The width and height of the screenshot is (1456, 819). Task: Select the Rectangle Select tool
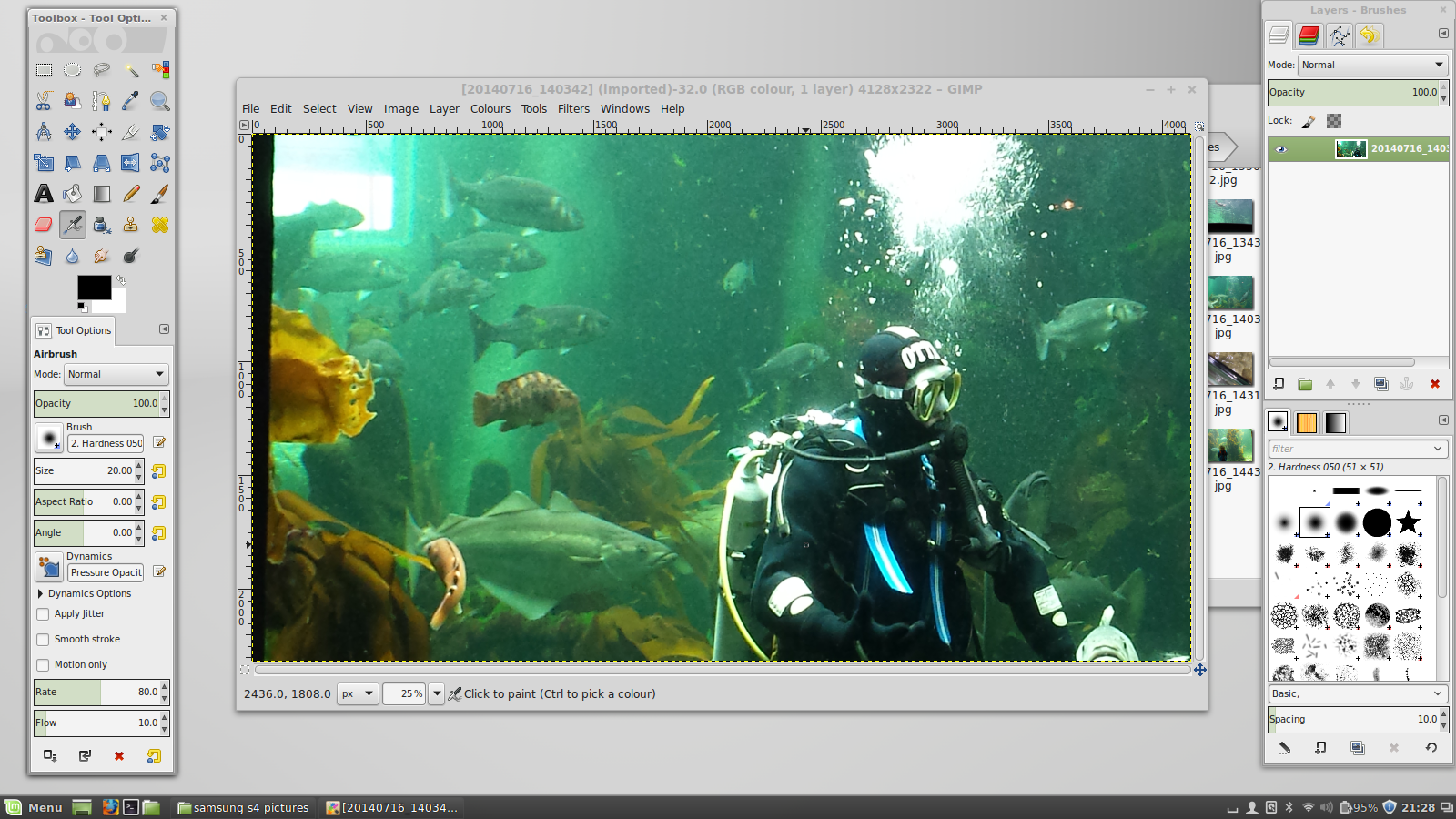pyautogui.click(x=44, y=70)
